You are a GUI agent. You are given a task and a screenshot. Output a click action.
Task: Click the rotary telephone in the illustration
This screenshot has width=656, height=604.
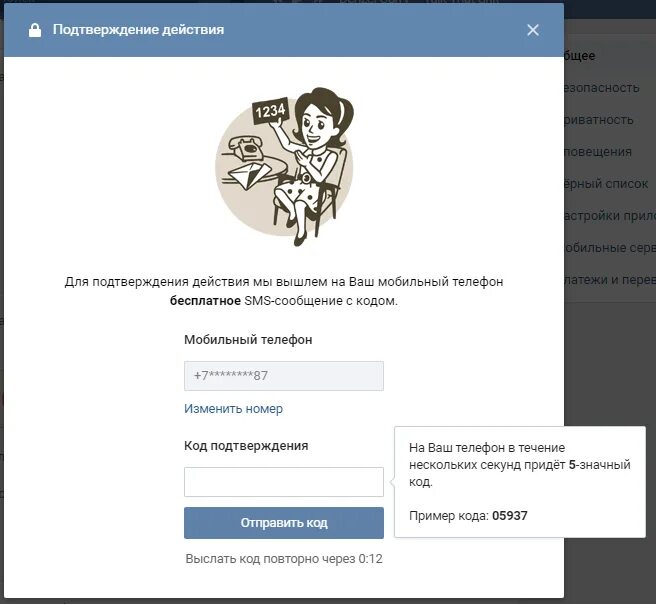pyautogui.click(x=246, y=147)
